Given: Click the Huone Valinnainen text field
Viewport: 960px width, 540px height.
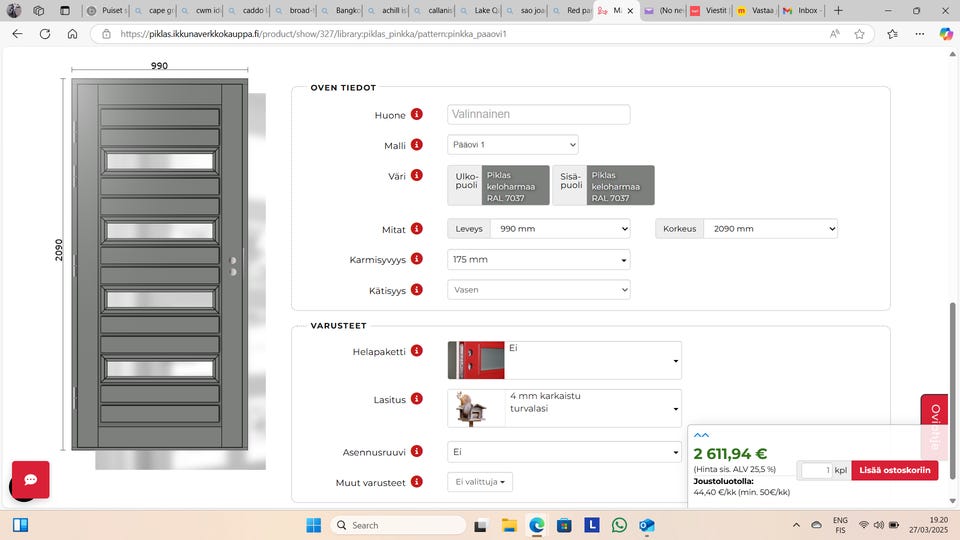Looking at the screenshot, I should 538,115.
